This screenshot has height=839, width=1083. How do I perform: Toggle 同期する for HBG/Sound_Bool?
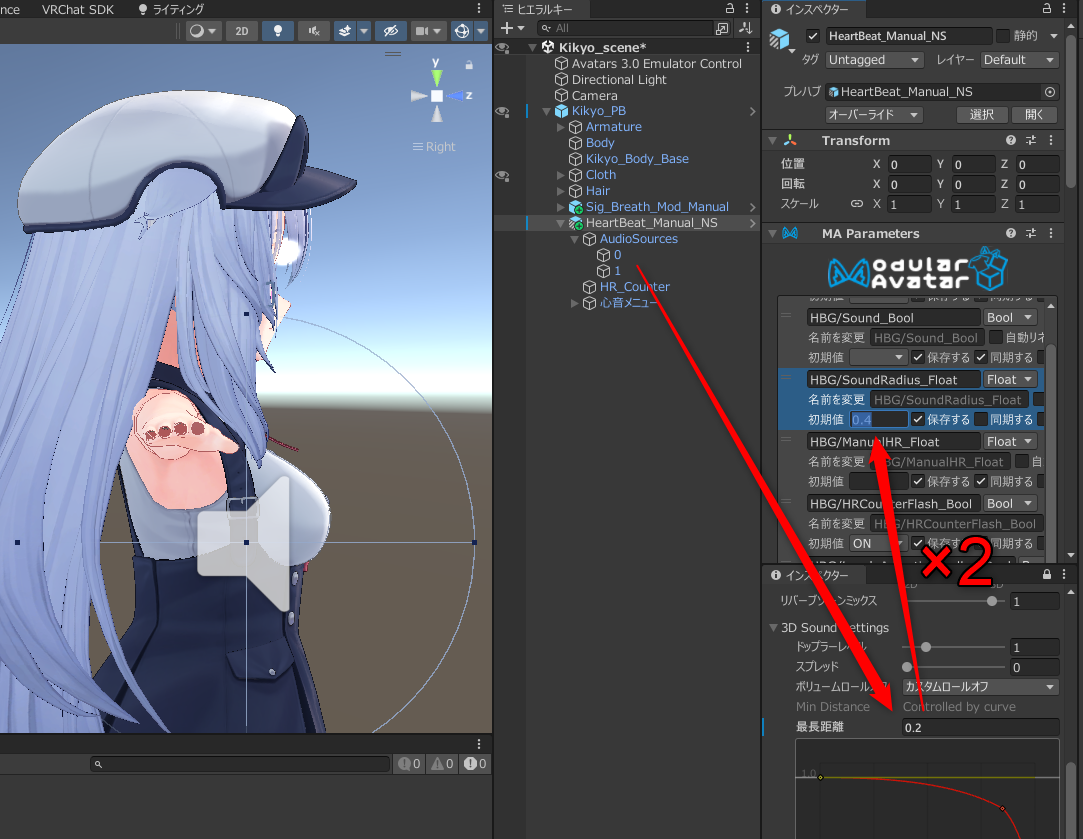[981, 357]
